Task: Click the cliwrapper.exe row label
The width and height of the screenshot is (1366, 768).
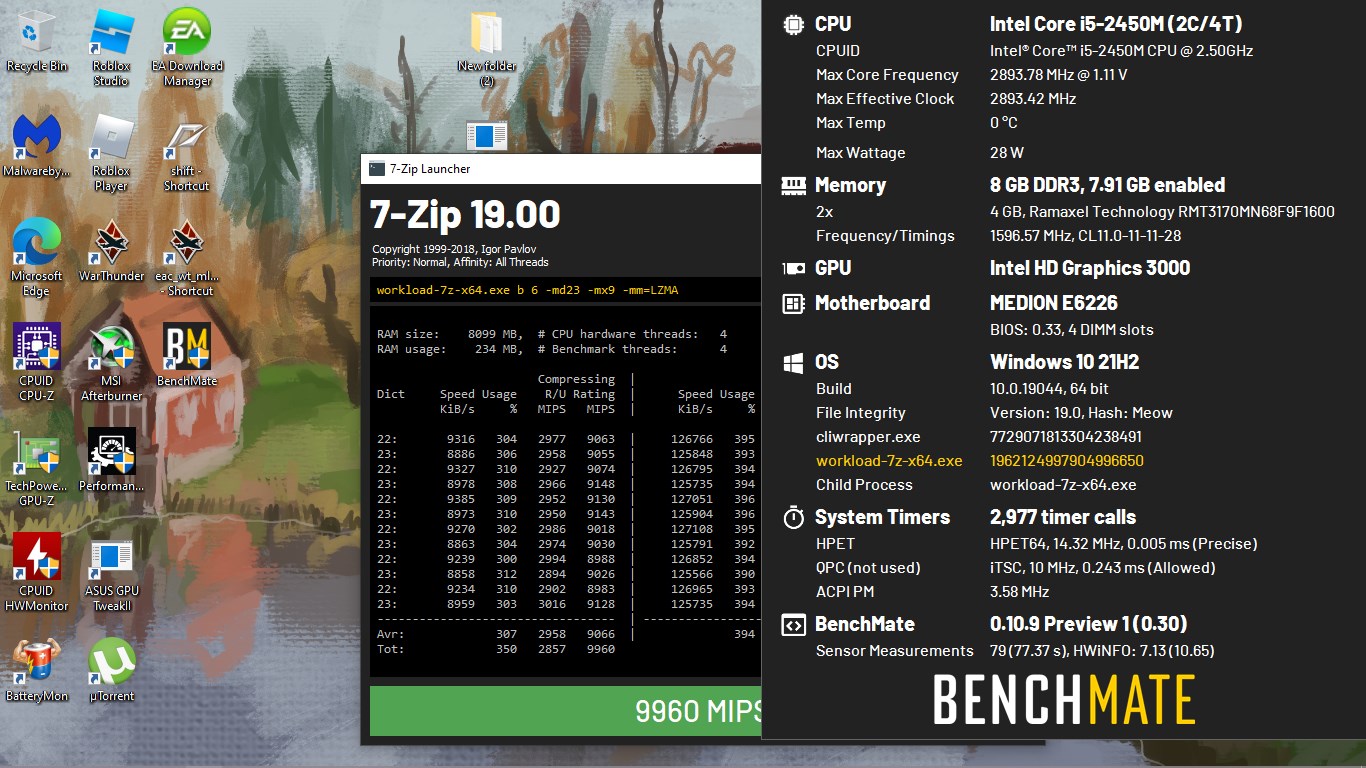Action: pyautogui.click(x=868, y=437)
